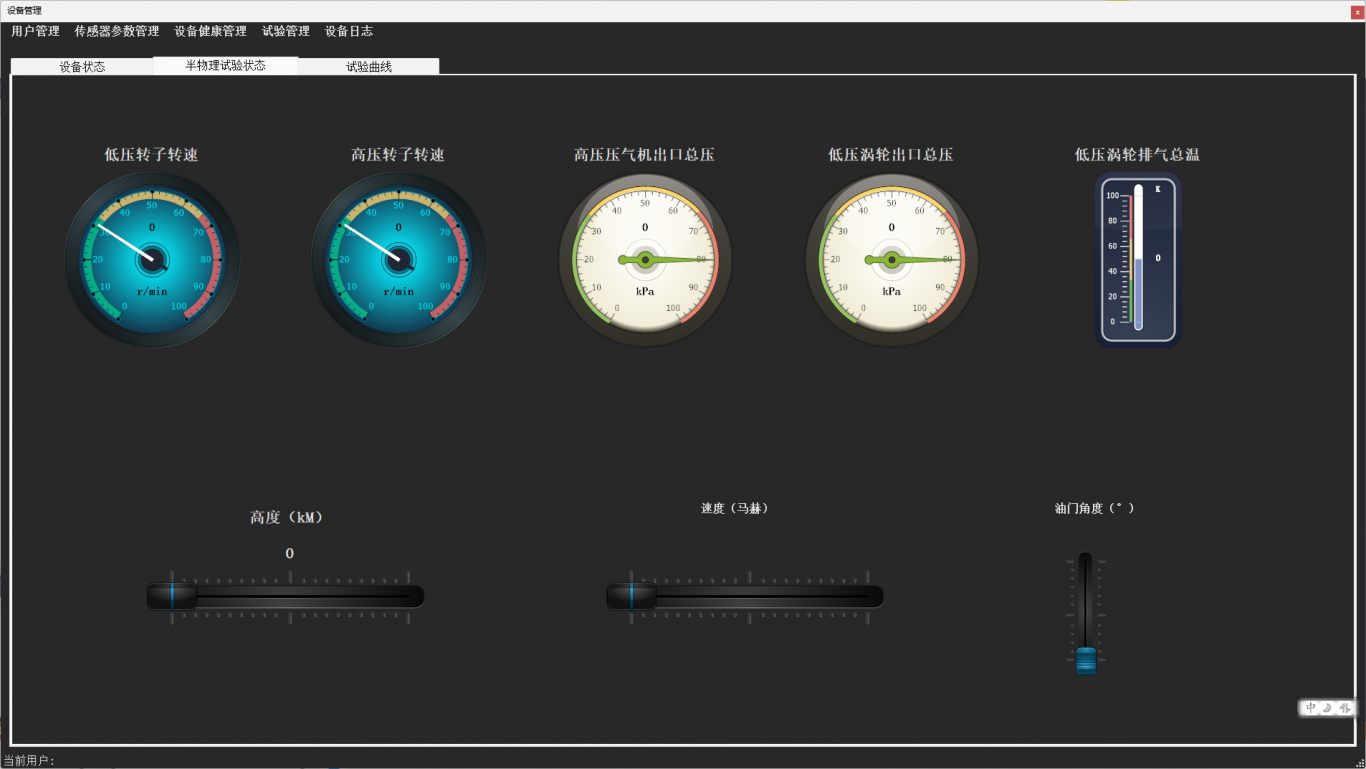This screenshot has height=769, width=1366.
Task: Open the 设备日志 menu
Action: tap(349, 31)
